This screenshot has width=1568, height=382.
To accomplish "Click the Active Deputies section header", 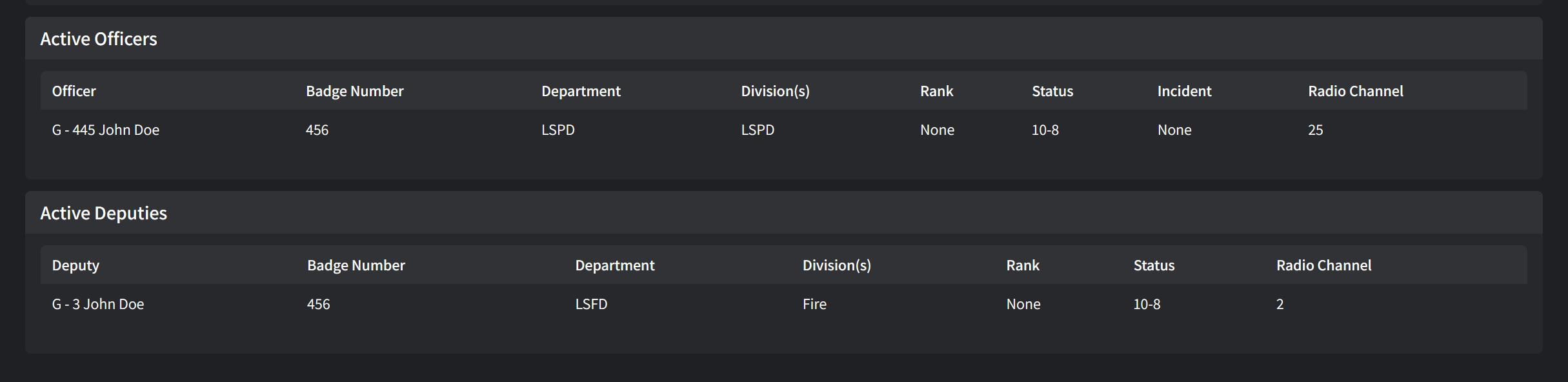I will (104, 212).
